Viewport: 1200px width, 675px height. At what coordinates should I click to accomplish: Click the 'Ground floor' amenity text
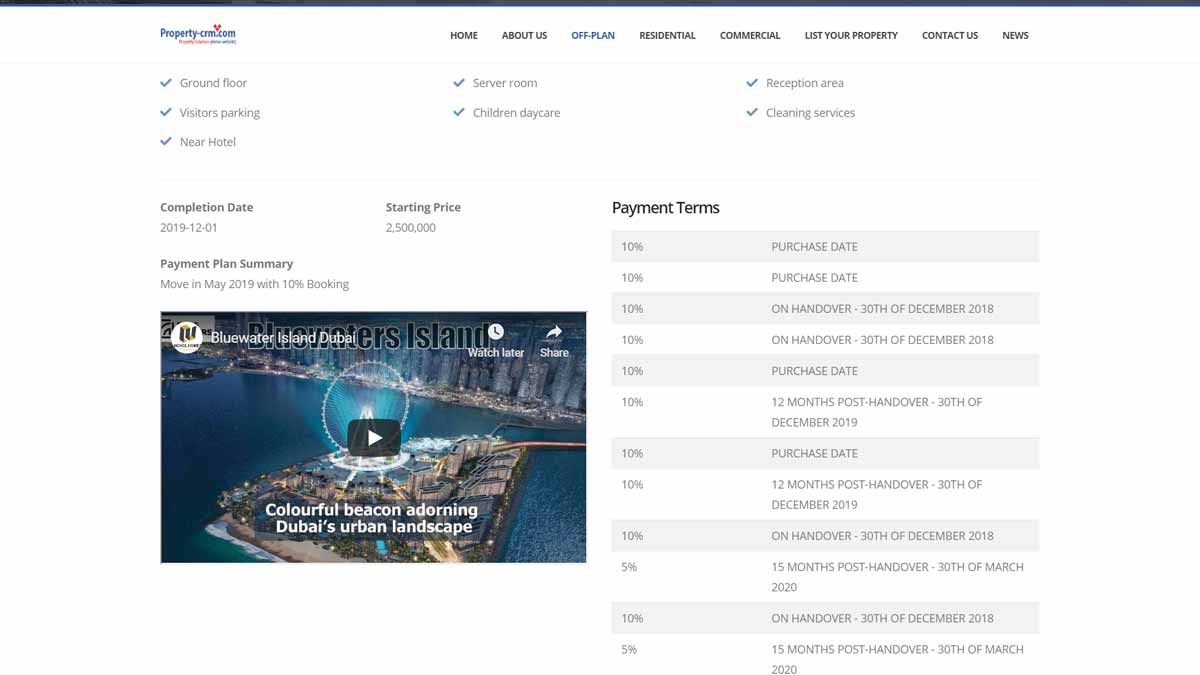[213, 83]
